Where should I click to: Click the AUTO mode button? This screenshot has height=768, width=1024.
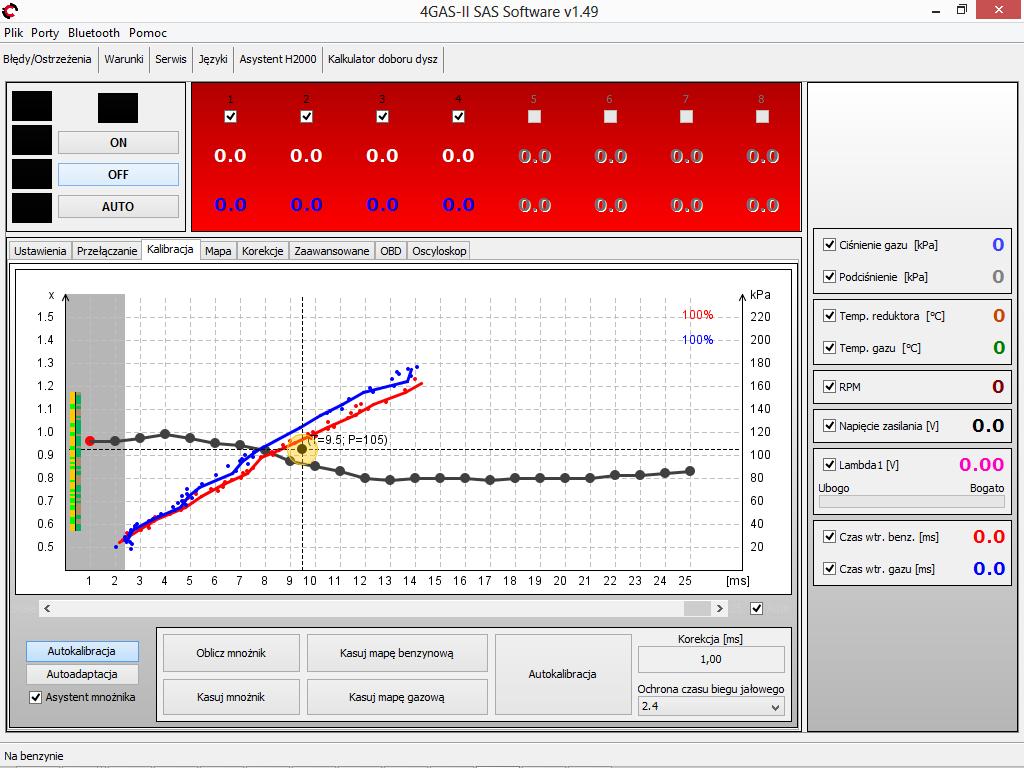click(x=118, y=206)
